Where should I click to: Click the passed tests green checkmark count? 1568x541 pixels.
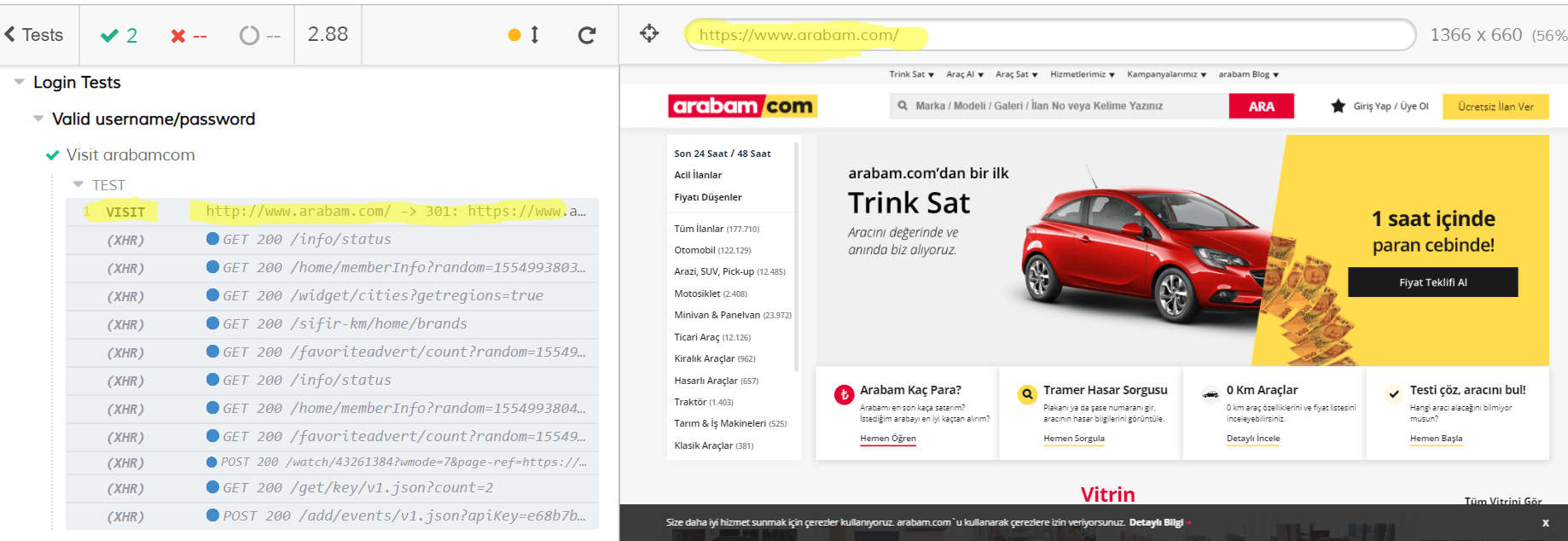click(119, 36)
